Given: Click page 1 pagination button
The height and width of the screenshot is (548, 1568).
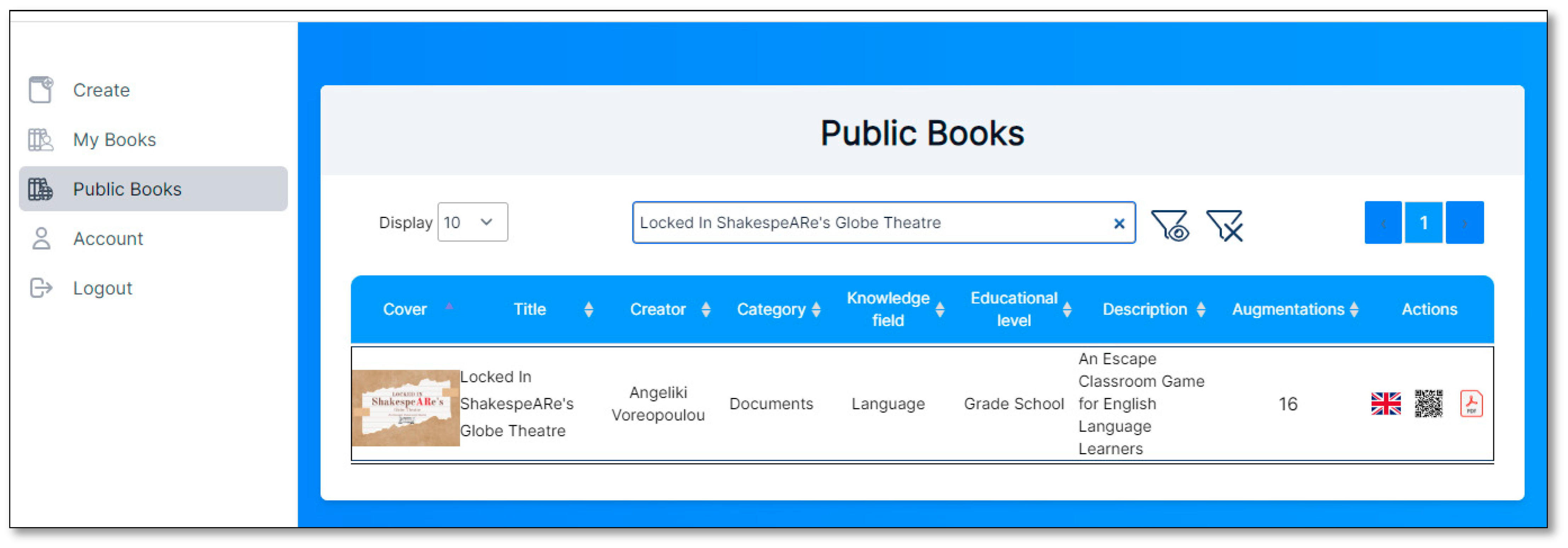Looking at the screenshot, I should (1423, 223).
